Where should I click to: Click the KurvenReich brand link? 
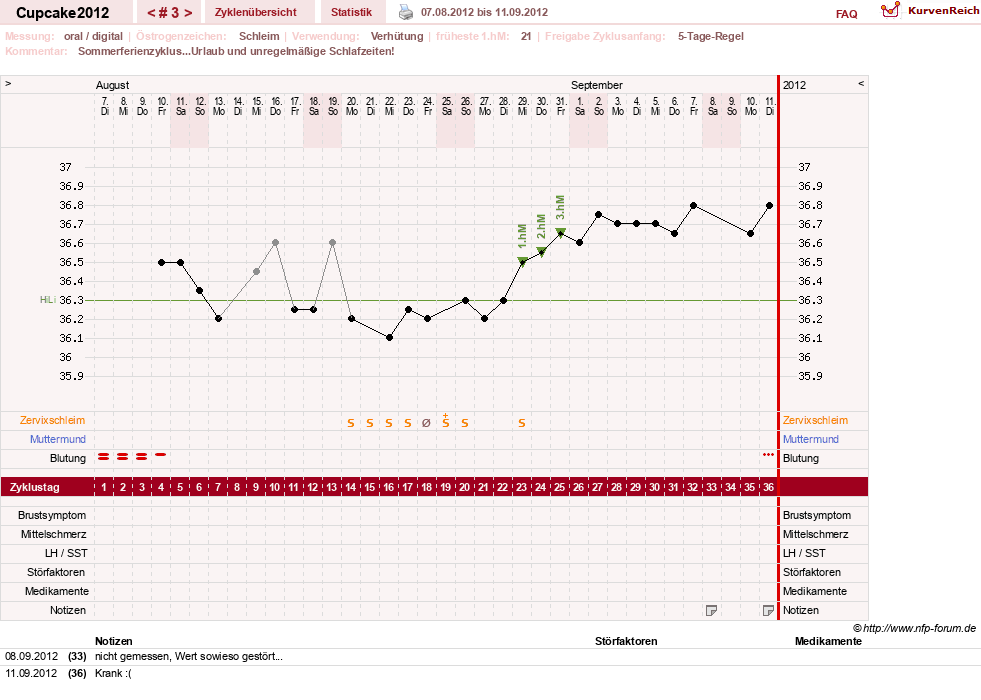pyautogui.click(x=943, y=11)
